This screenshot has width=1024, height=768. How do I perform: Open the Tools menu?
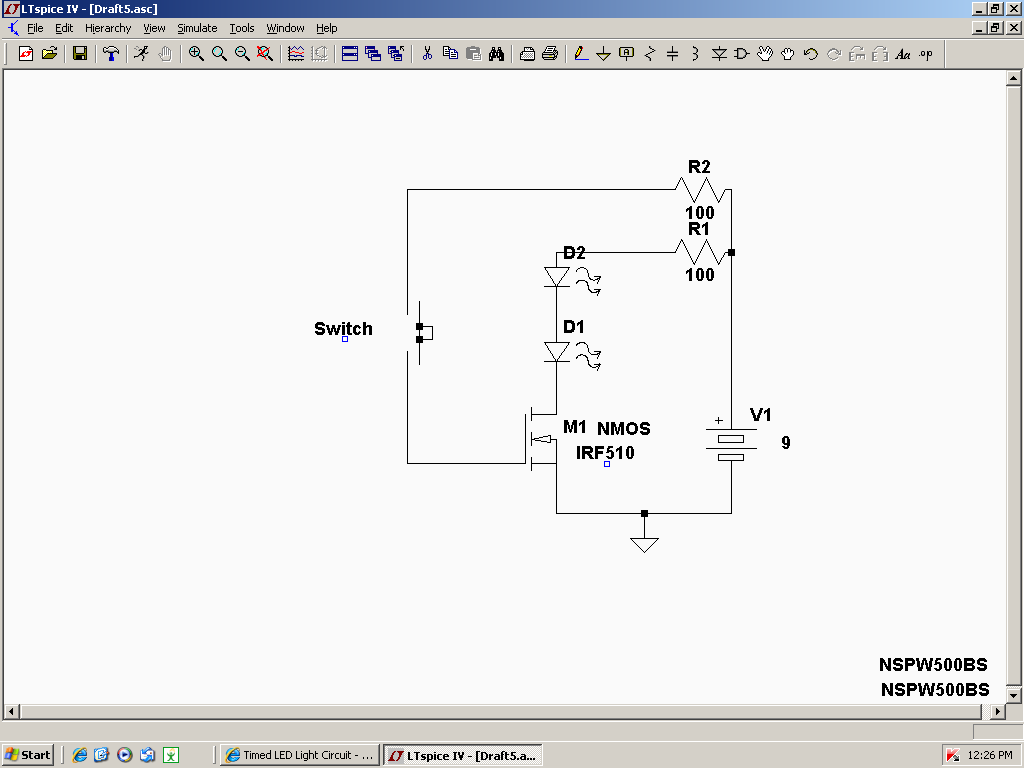pos(242,28)
